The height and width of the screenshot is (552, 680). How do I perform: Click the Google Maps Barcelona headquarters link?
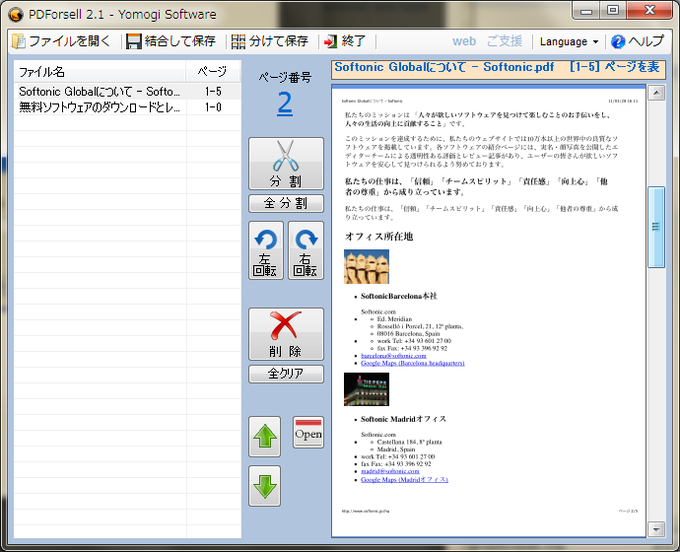[412, 363]
